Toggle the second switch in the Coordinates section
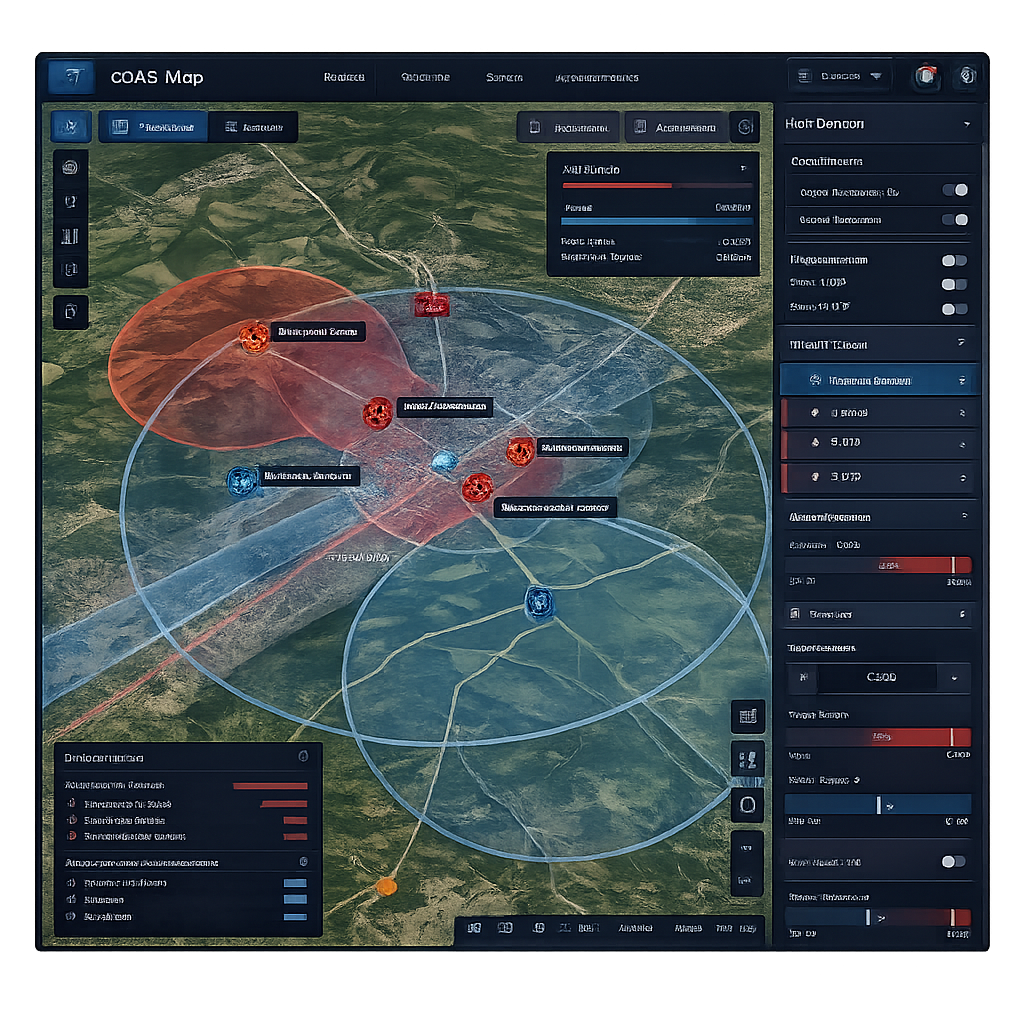1024x1024 pixels. tap(954, 219)
